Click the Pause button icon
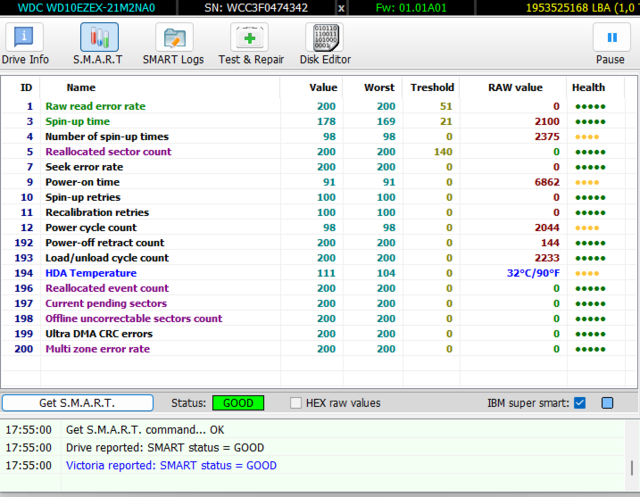The height and width of the screenshot is (497, 640). click(612, 37)
